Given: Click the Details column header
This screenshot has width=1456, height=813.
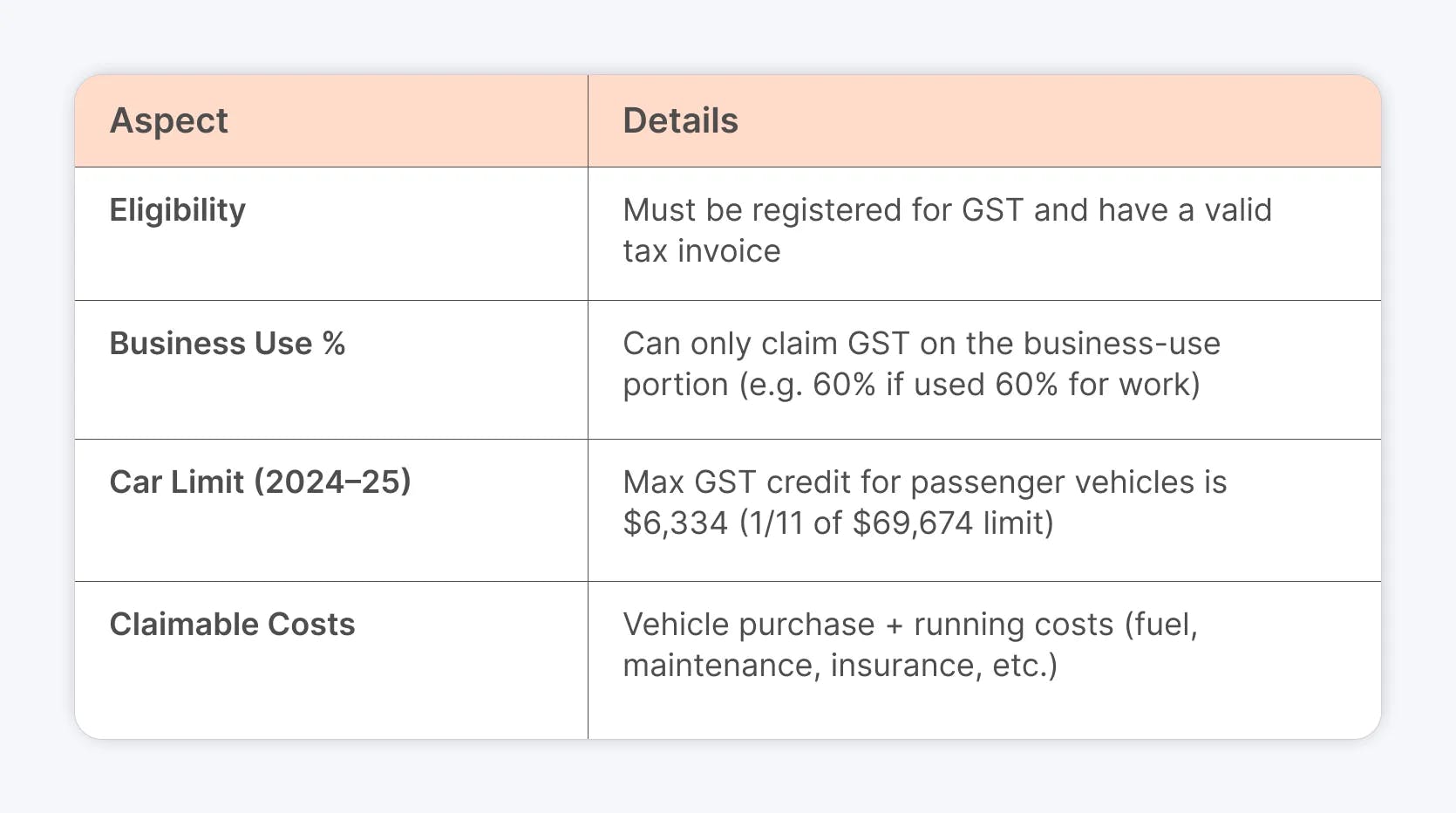Looking at the screenshot, I should click(680, 120).
